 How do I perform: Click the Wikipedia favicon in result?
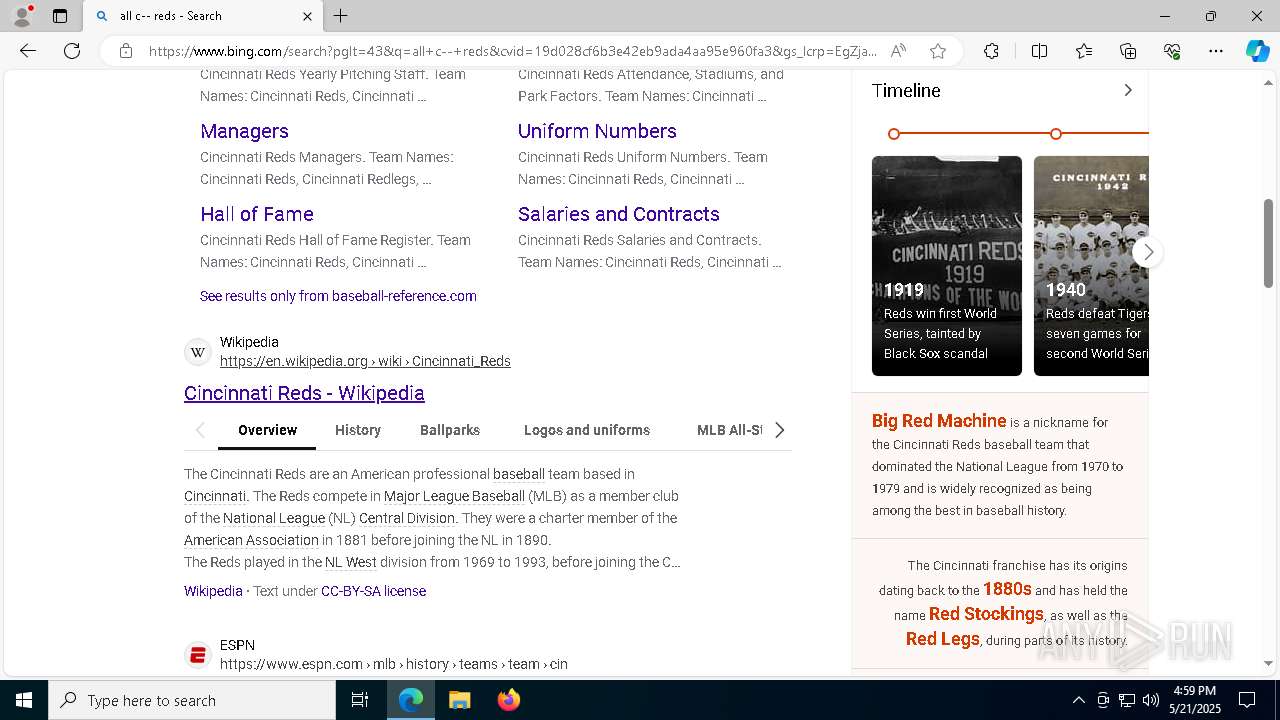click(198, 352)
